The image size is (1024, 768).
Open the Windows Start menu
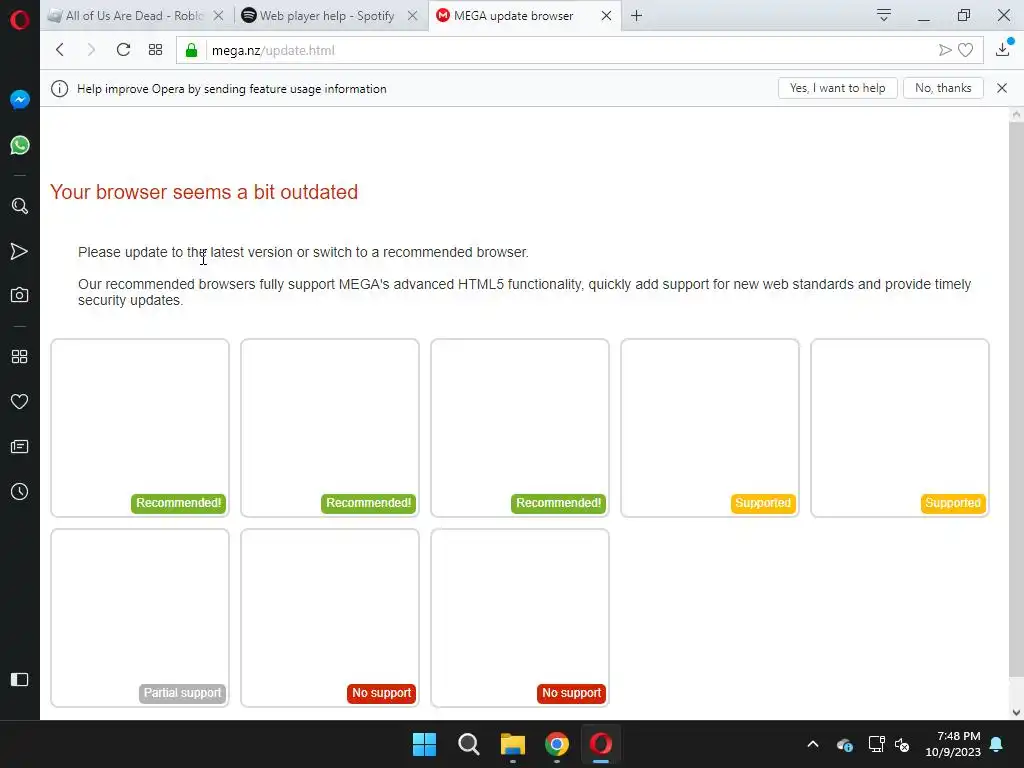tap(424, 744)
